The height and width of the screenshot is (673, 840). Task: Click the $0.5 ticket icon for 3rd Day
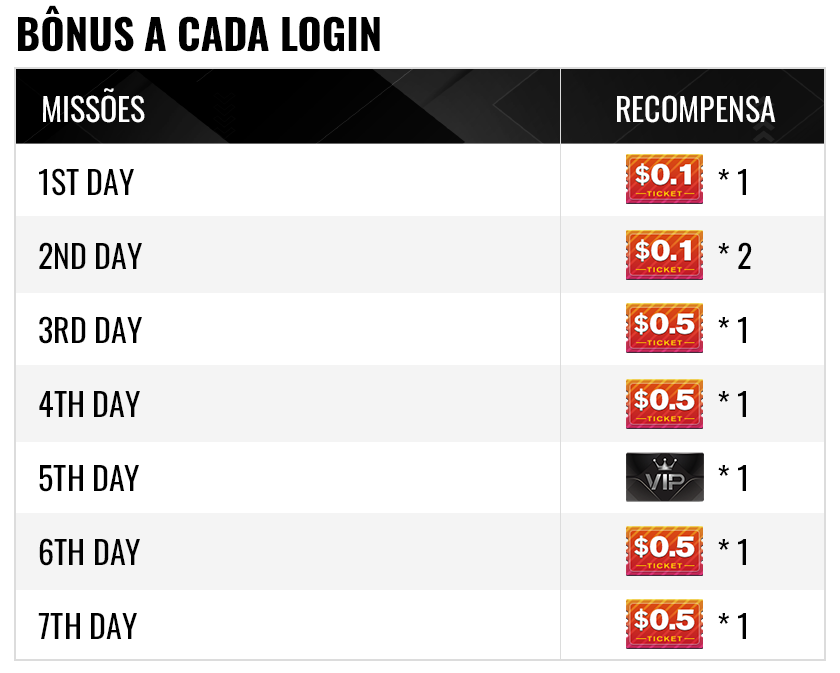[x=664, y=328]
